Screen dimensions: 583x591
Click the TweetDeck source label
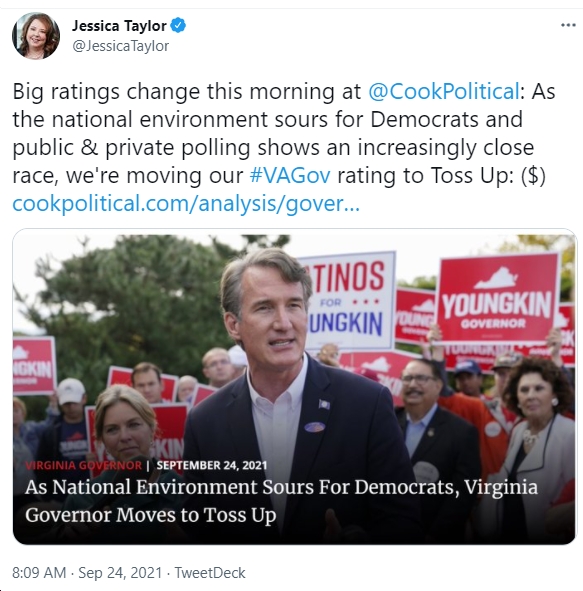(x=210, y=573)
